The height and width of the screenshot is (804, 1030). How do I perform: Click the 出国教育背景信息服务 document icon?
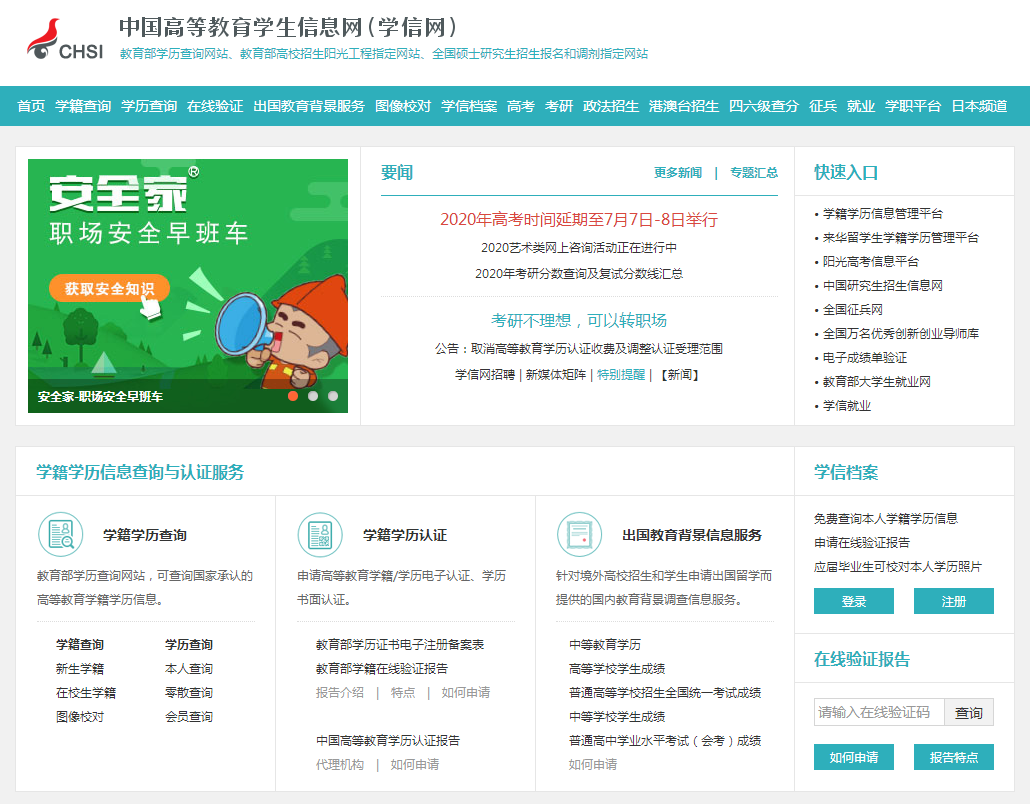[581, 535]
